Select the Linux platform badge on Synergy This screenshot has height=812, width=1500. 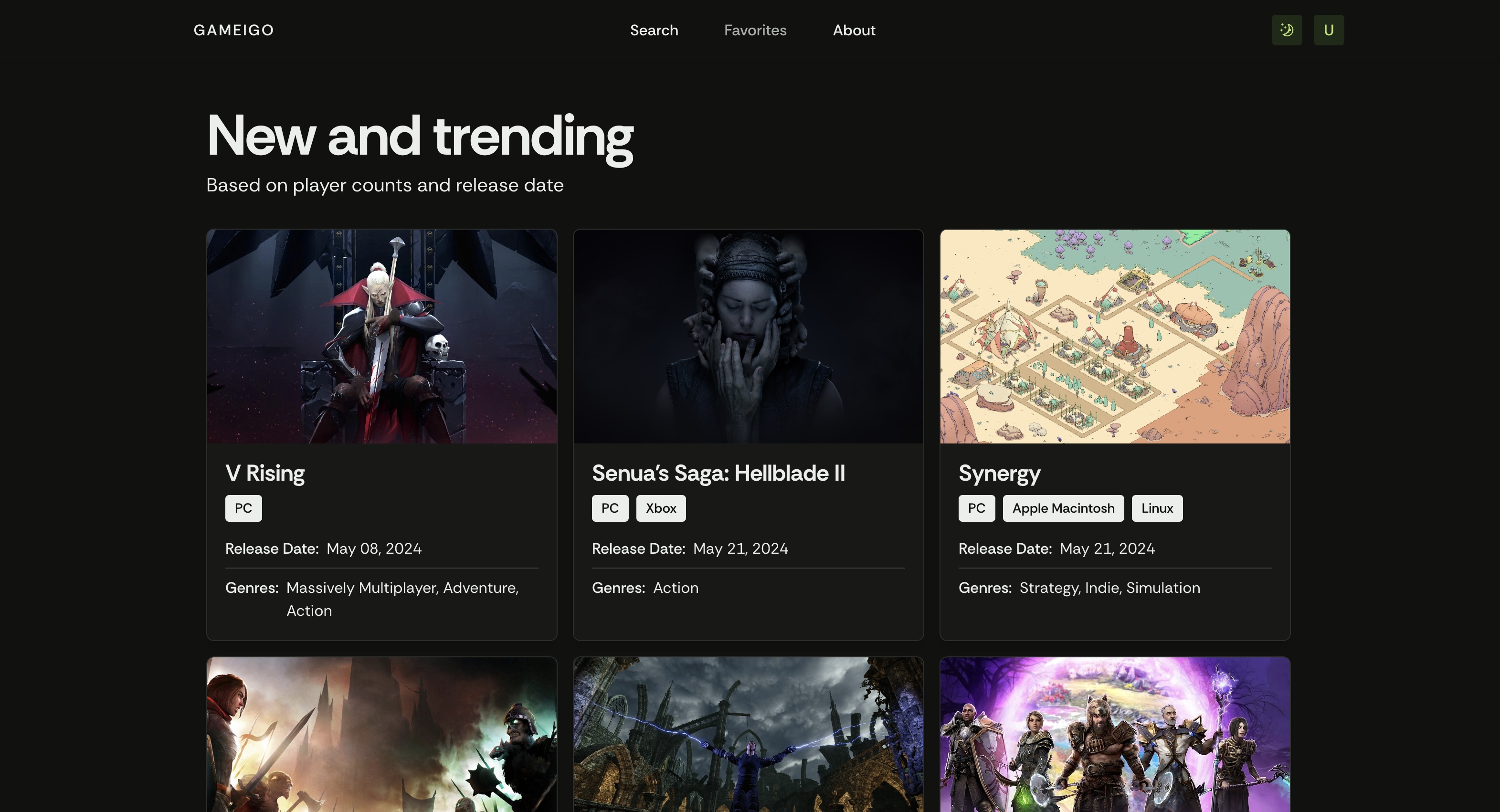(1156, 507)
